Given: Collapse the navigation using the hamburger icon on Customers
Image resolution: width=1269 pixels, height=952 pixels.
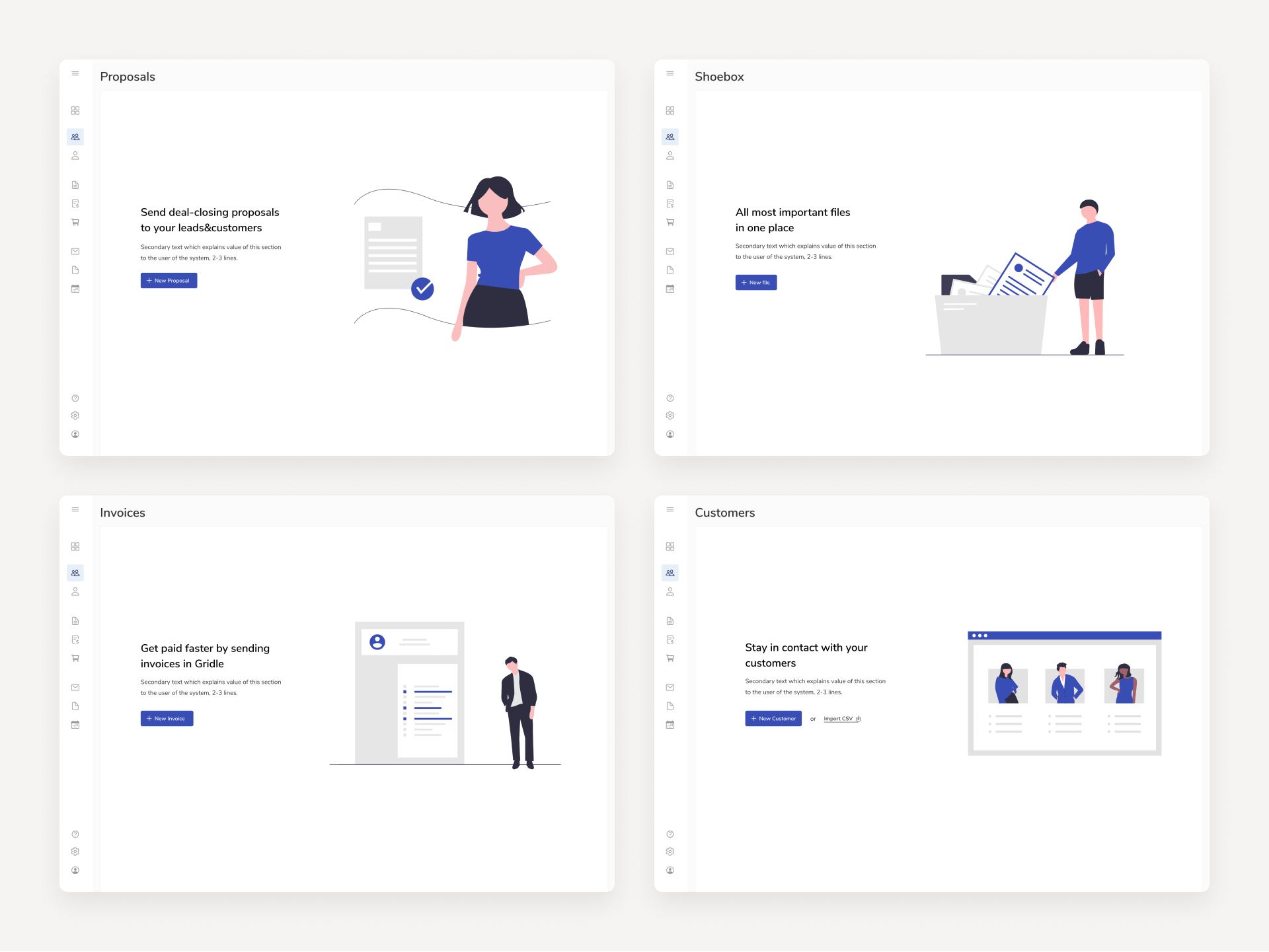Looking at the screenshot, I should [x=670, y=509].
